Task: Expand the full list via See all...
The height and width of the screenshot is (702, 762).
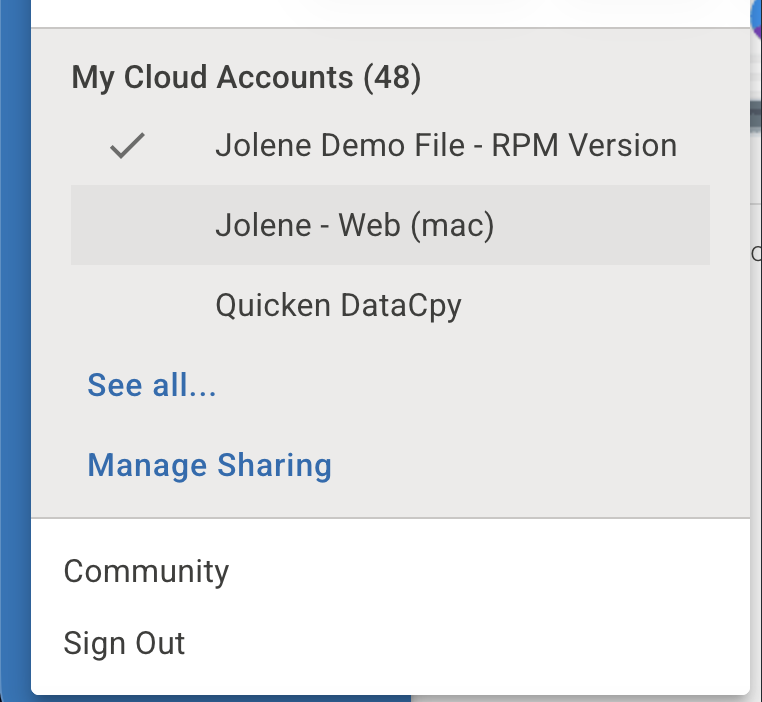Action: 152,385
